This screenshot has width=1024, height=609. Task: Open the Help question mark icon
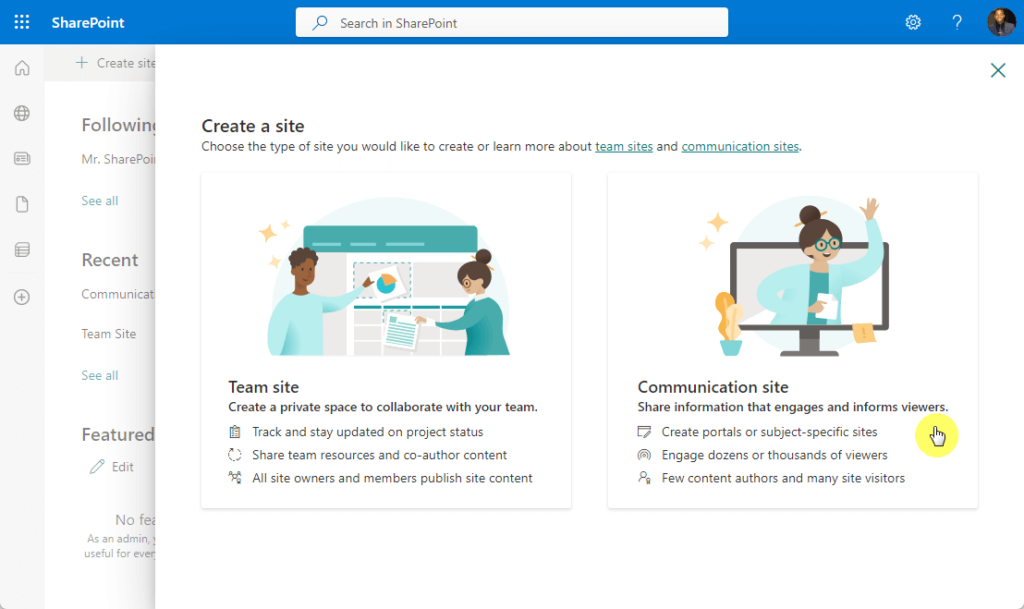point(957,22)
